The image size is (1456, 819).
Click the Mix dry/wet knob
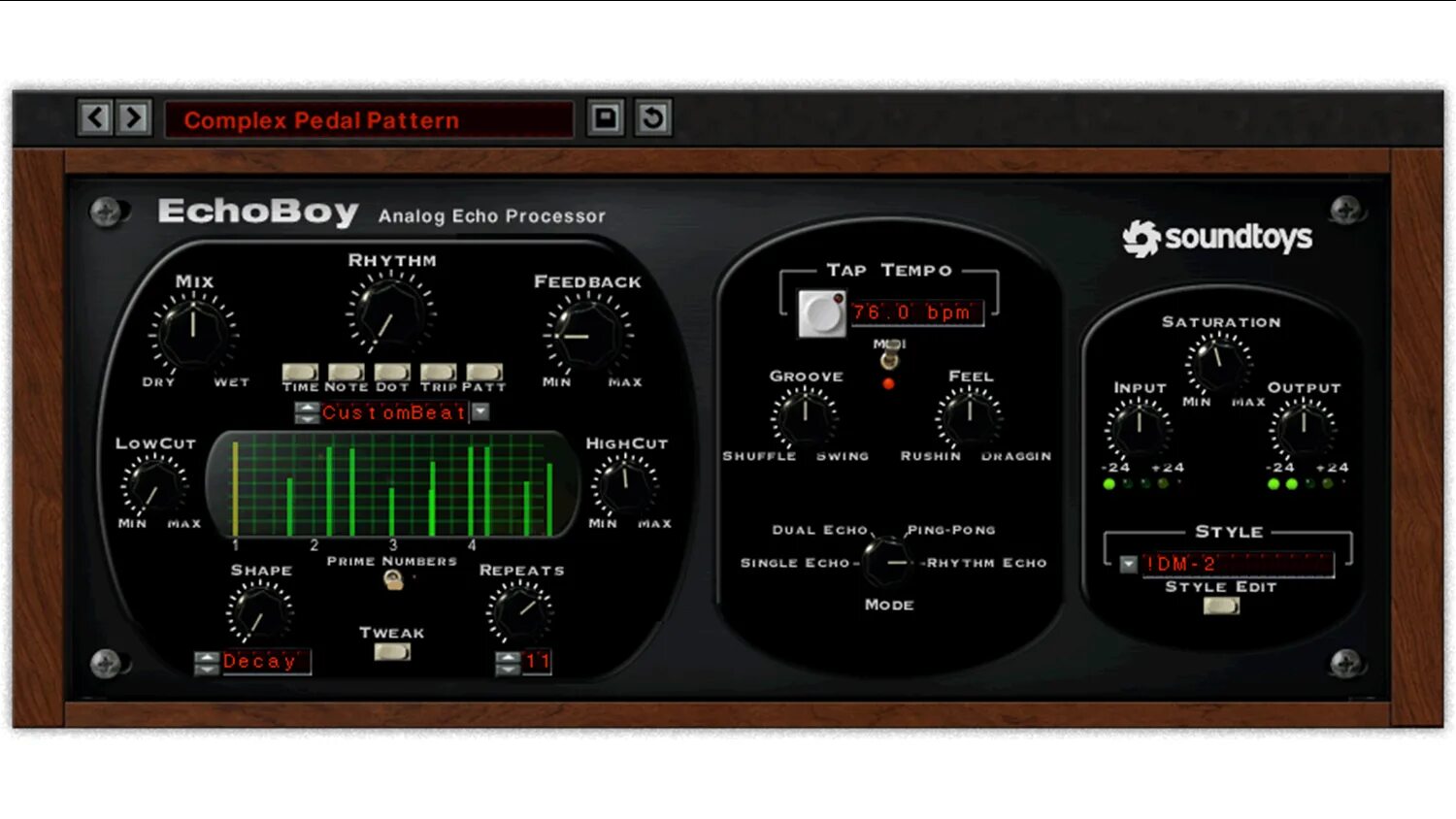coord(193,332)
